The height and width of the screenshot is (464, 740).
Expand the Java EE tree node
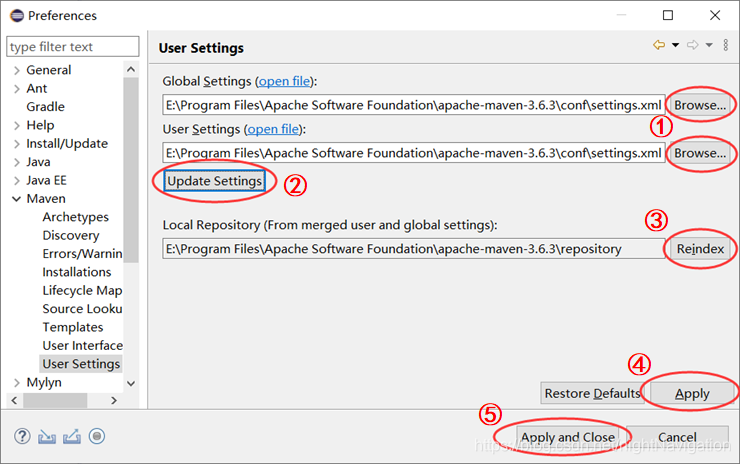(x=17, y=181)
